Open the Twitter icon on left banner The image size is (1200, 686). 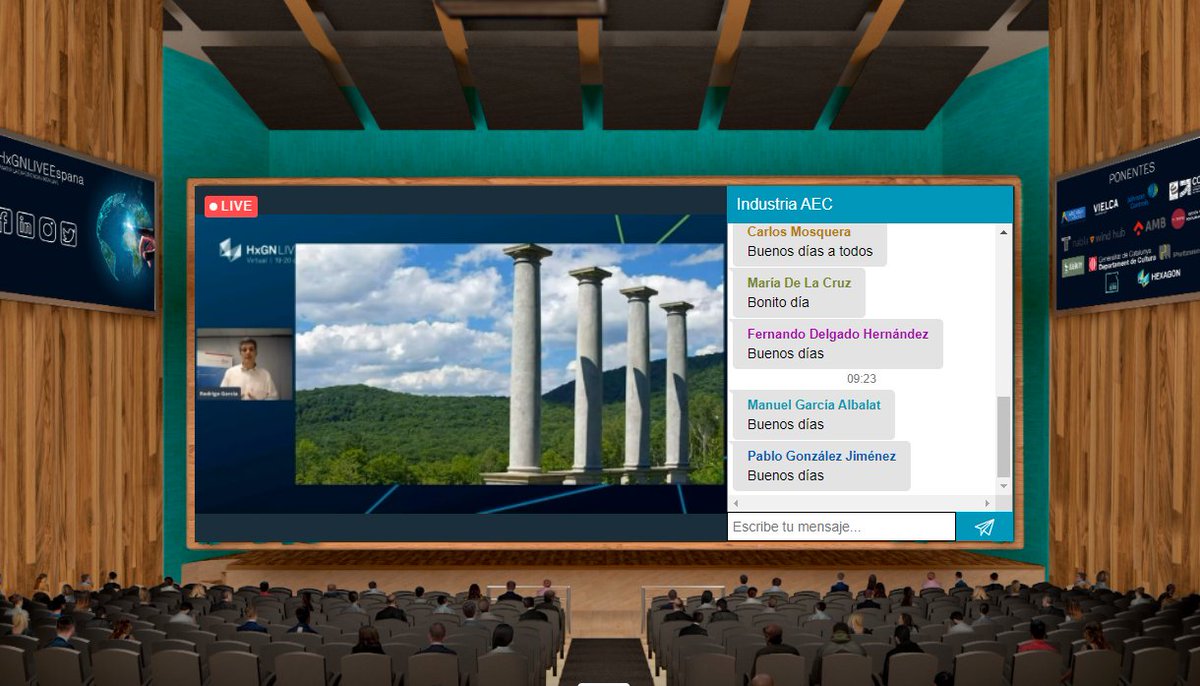point(68,234)
